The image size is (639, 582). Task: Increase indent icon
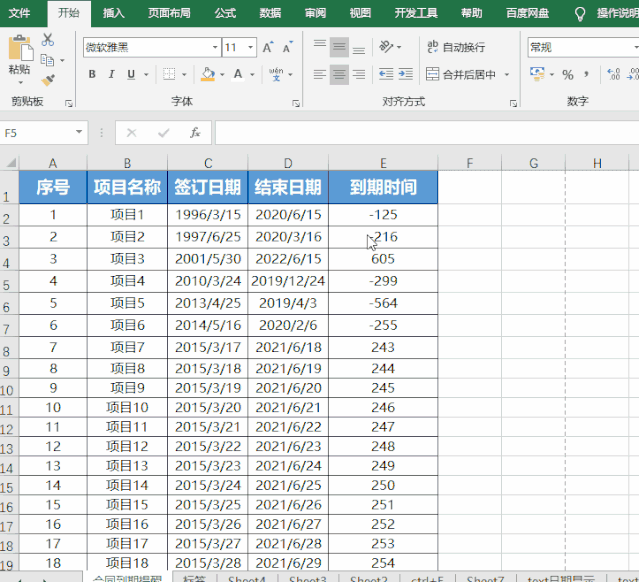pyautogui.click(x=405, y=74)
